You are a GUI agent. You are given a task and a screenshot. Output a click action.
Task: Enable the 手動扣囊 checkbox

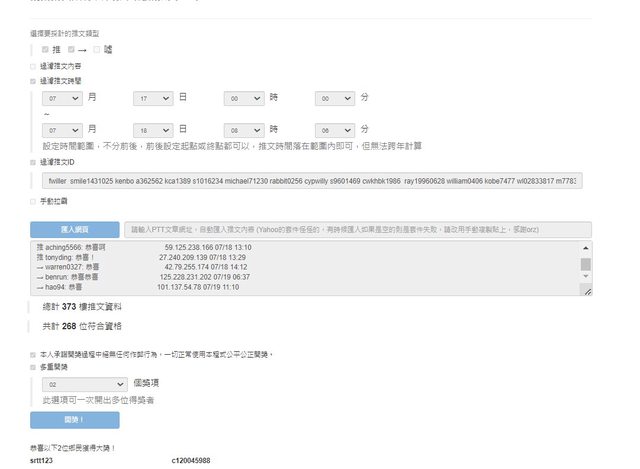coord(33,201)
